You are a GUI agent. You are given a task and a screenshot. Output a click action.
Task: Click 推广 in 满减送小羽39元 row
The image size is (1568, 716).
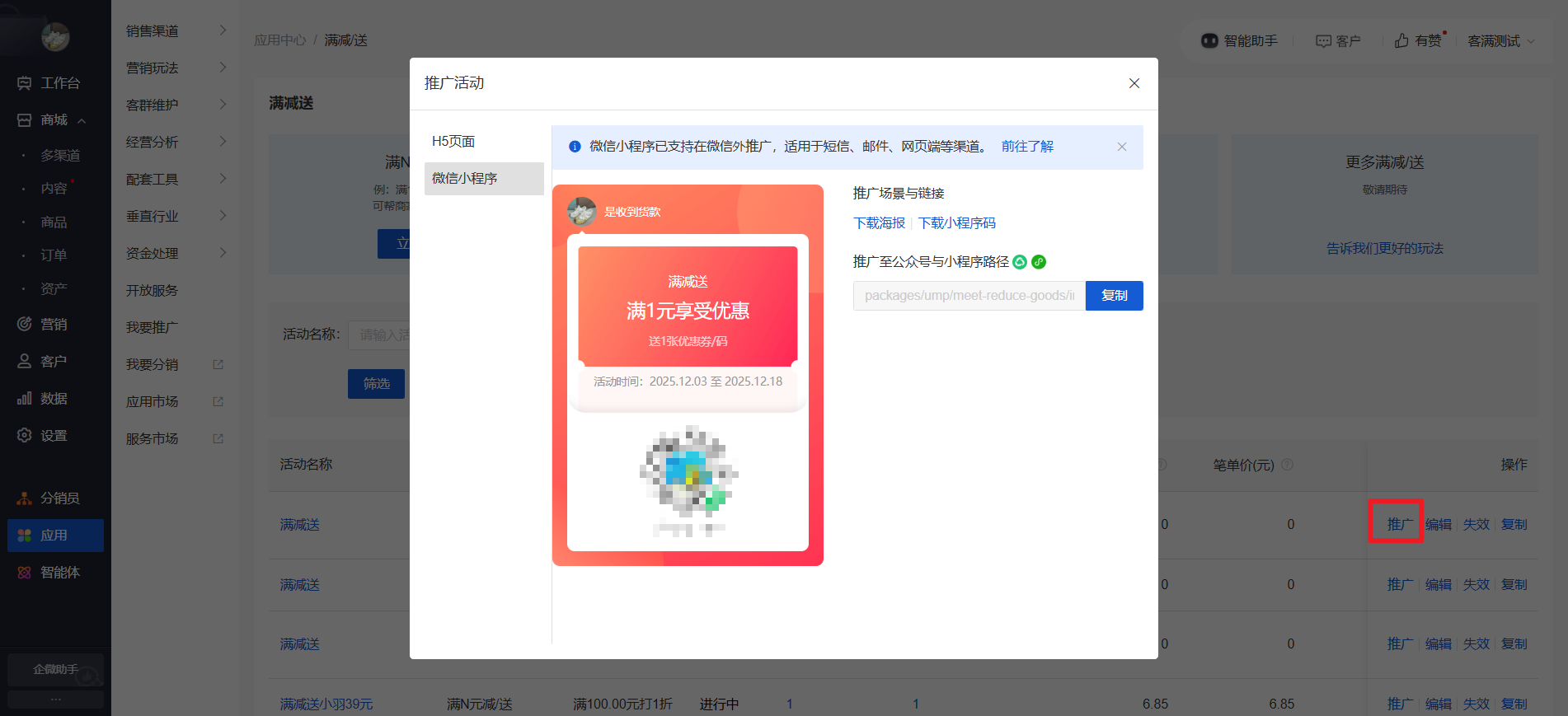[1400, 704]
